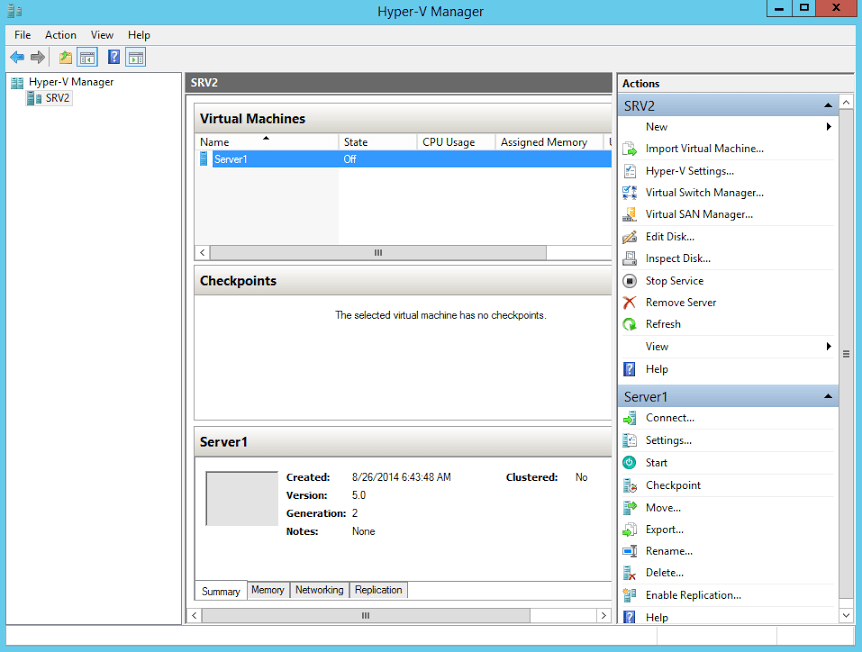862x652 pixels.
Task: Click the CPU Usage column header
Action: point(456,142)
